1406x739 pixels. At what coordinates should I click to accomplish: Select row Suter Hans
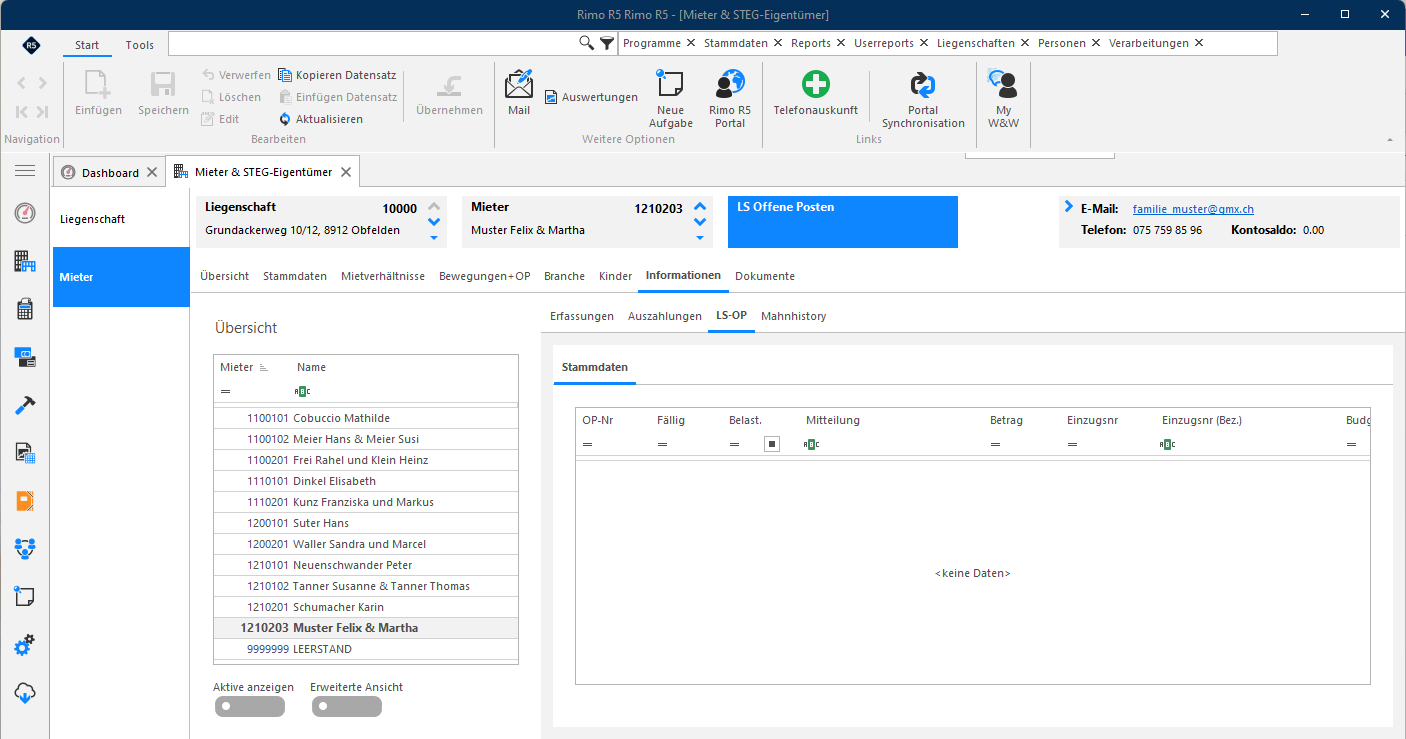click(366, 523)
